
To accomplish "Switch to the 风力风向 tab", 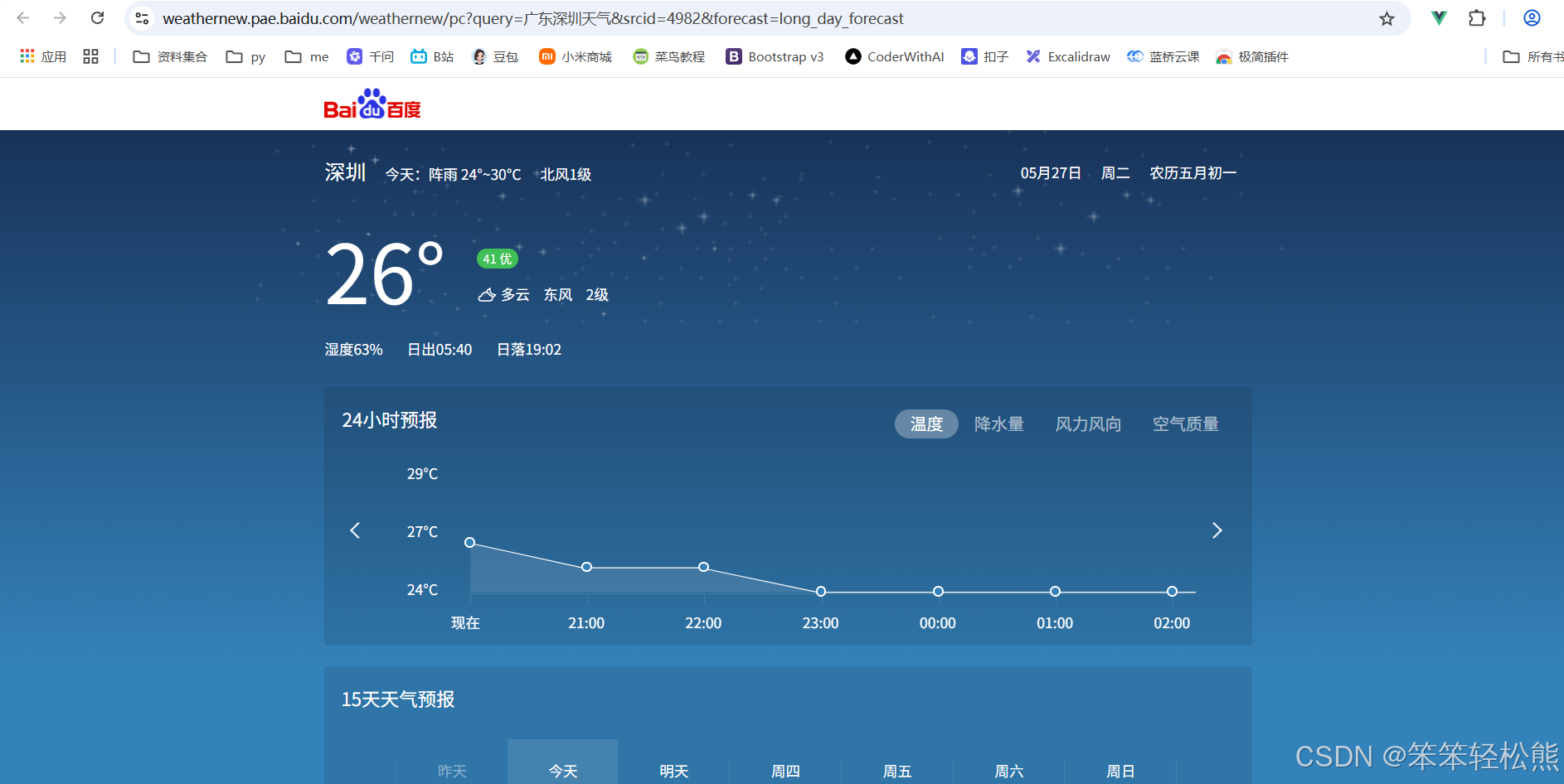I will pyautogui.click(x=1088, y=423).
